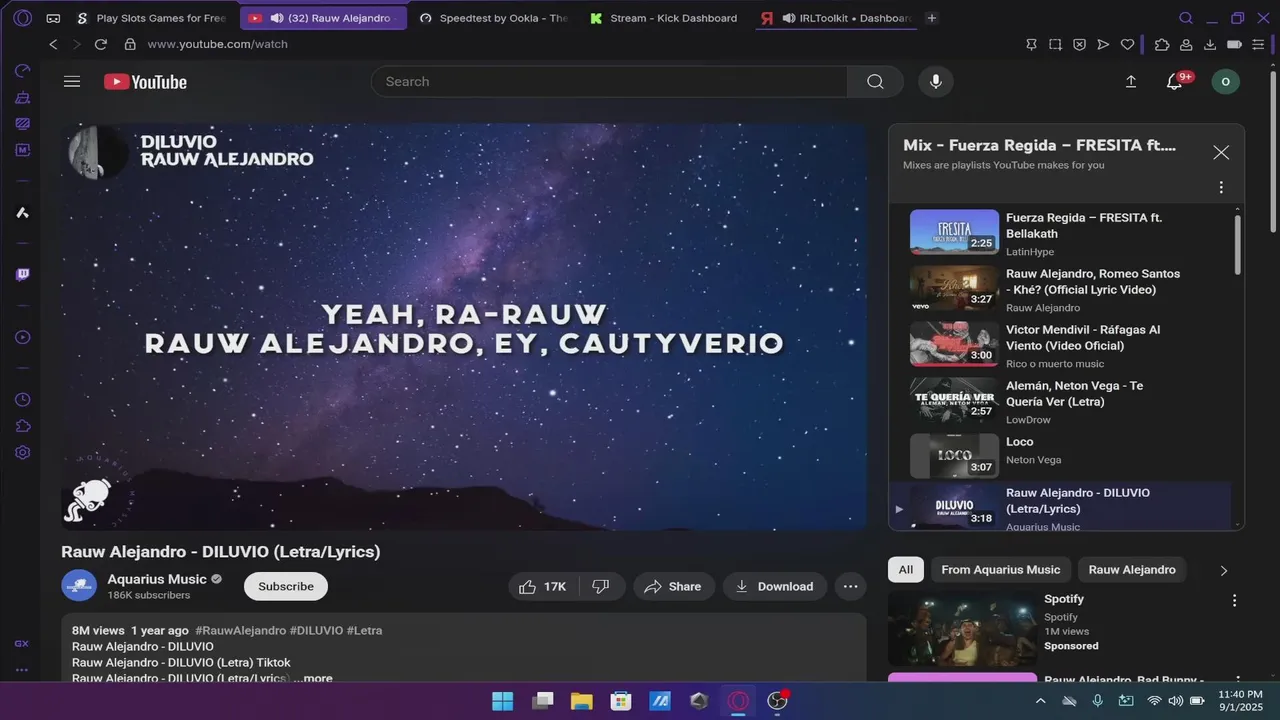This screenshot has width=1280, height=720.
Task: Show hidden system tray icons chevron
Action: click(1041, 701)
